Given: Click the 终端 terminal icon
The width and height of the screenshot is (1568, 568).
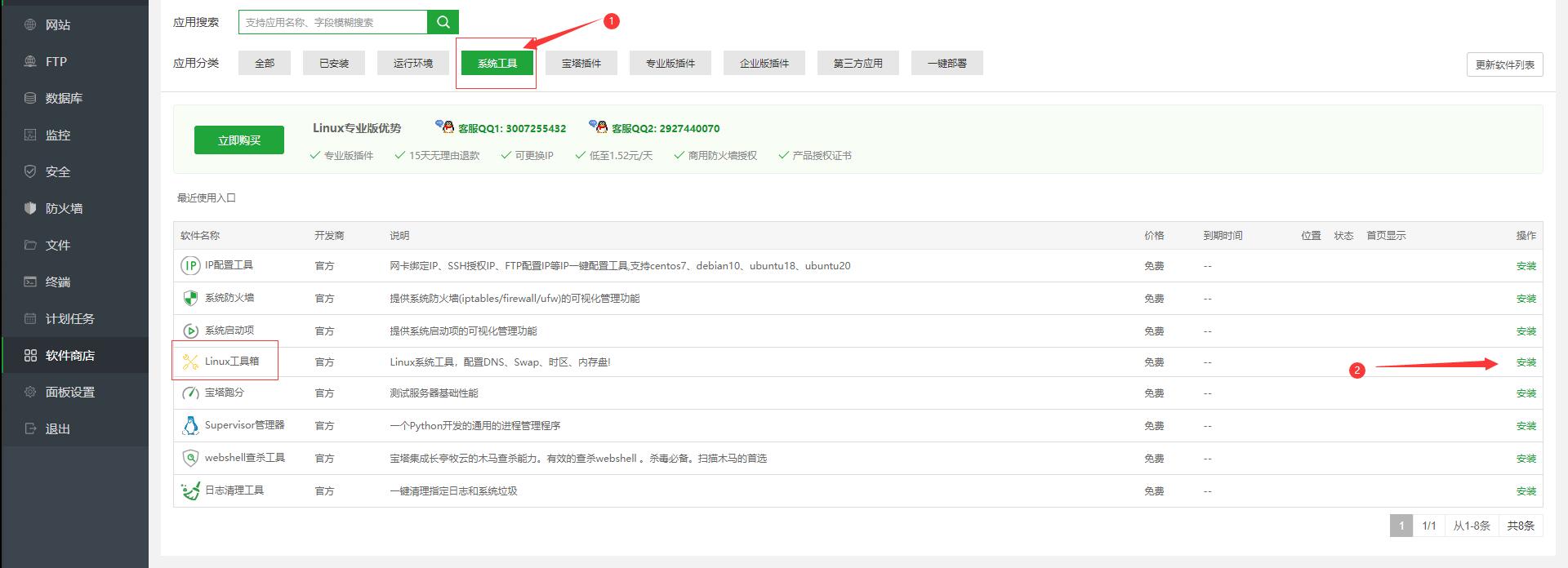Looking at the screenshot, I should pyautogui.click(x=30, y=282).
